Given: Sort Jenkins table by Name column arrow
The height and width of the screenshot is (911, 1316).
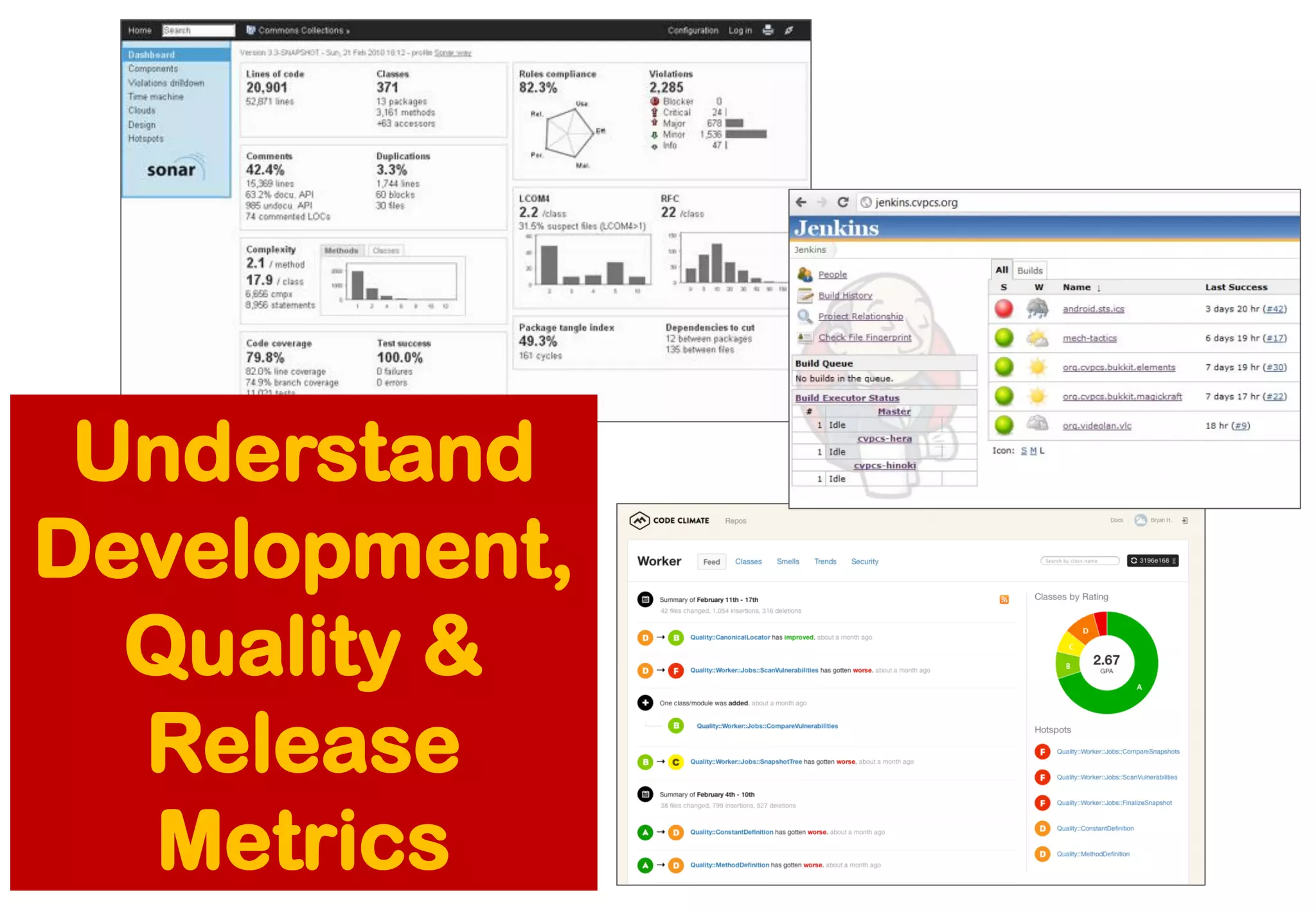Looking at the screenshot, I should pyautogui.click(x=1099, y=288).
